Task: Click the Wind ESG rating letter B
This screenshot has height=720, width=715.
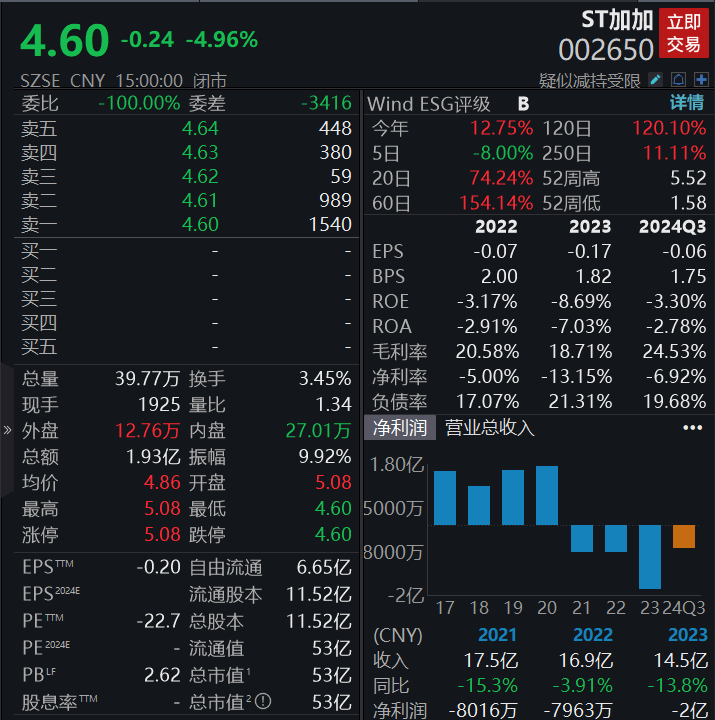Action: click(524, 104)
